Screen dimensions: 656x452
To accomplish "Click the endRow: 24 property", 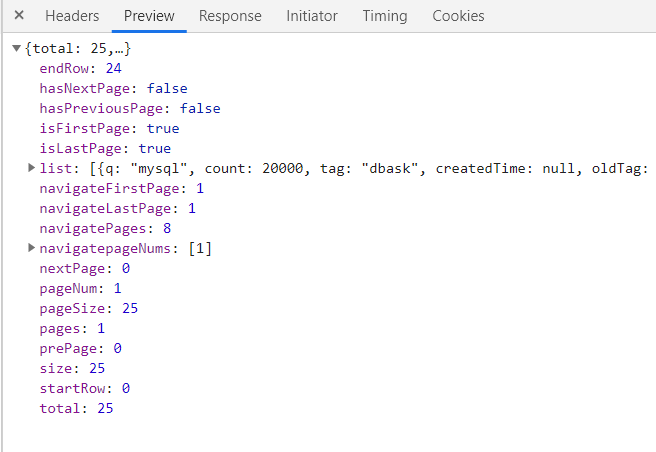I will click(x=80, y=68).
